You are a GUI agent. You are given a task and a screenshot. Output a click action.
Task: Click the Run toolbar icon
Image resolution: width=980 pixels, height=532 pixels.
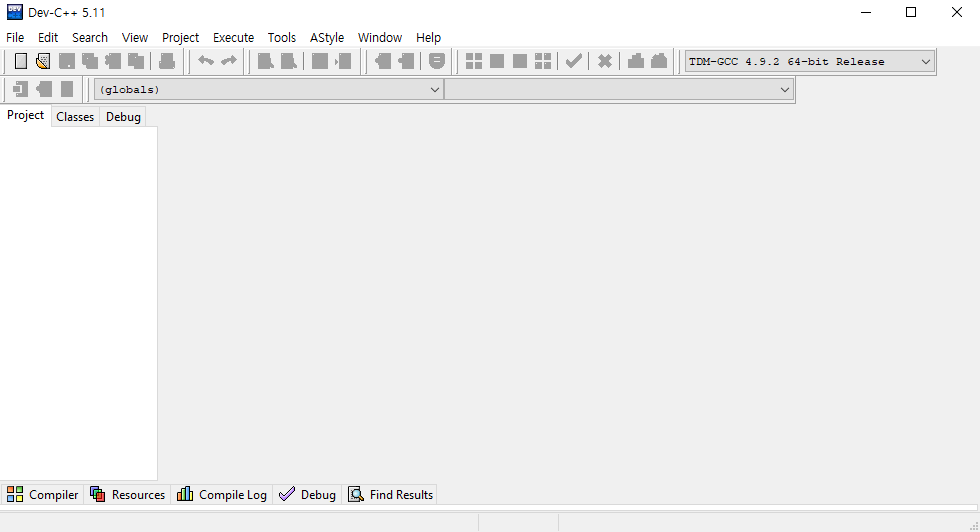pyautogui.click(x=497, y=61)
